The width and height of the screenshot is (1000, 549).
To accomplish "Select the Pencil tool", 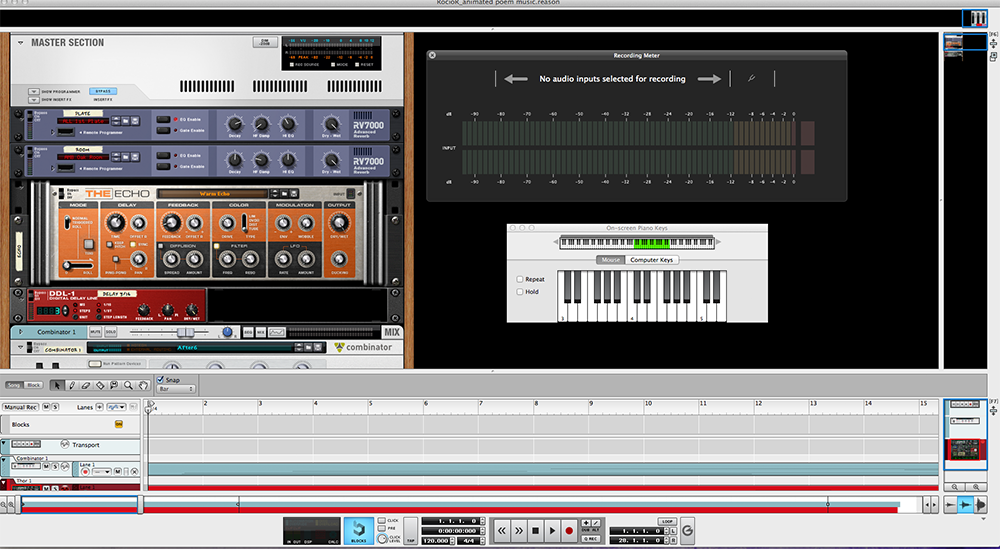I will pyautogui.click(x=72, y=385).
